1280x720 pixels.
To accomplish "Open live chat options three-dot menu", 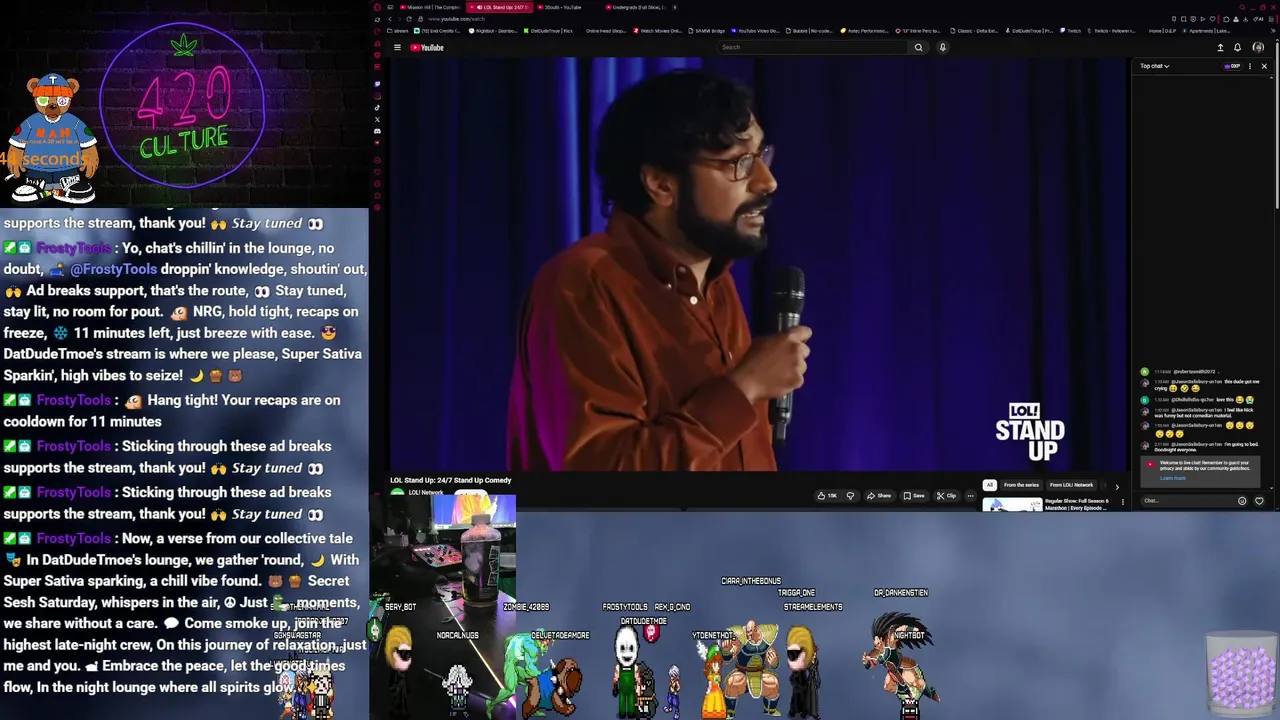I will pos(1249,66).
